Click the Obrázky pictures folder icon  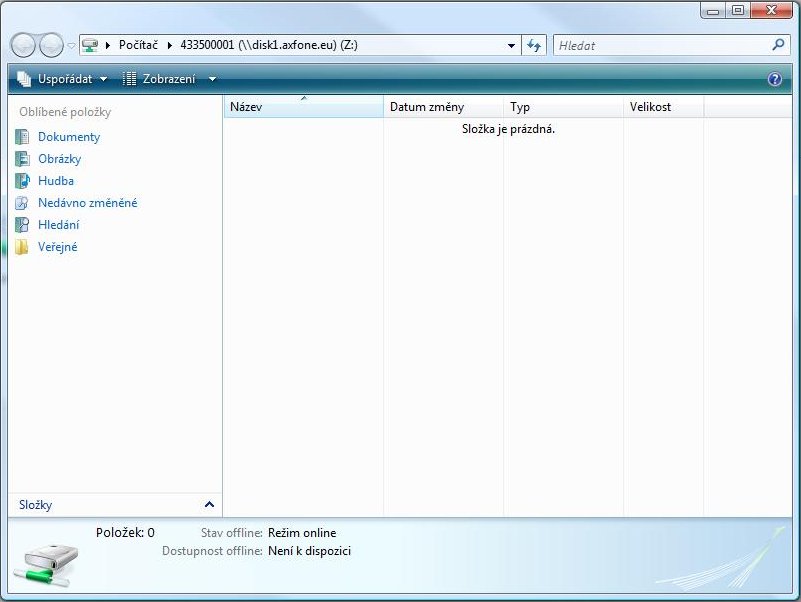(x=22, y=159)
